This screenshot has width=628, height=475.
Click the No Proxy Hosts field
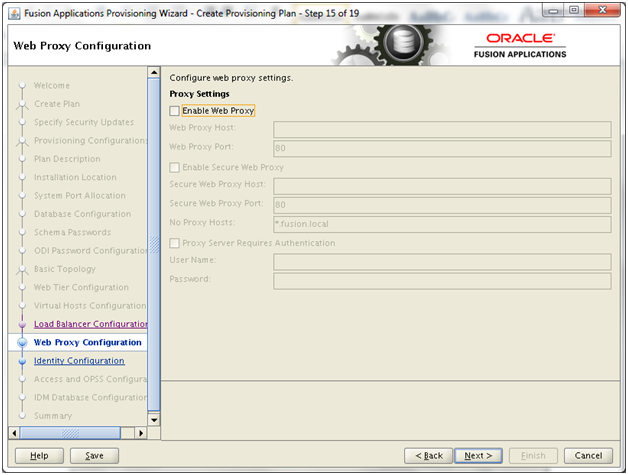click(x=442, y=224)
